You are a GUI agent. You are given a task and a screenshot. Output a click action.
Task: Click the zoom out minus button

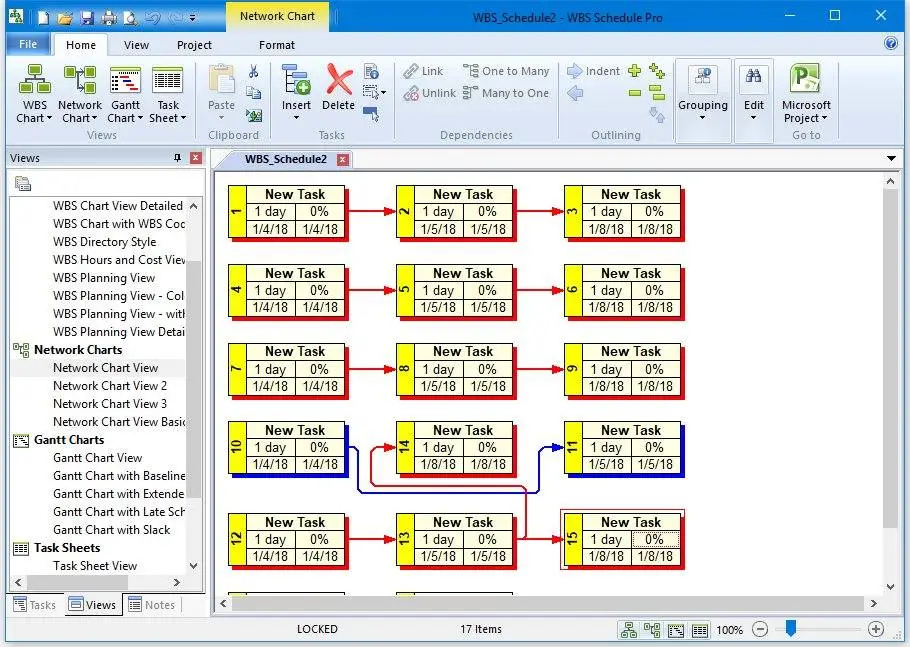[760, 629]
